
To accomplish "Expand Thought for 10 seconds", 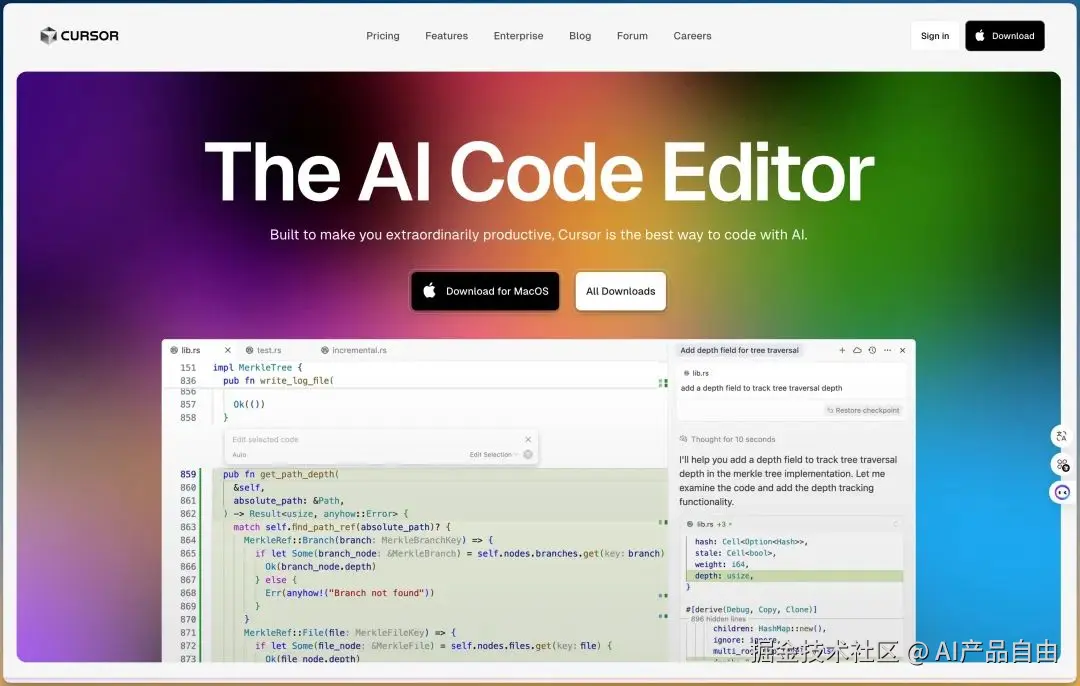I will pos(727,439).
